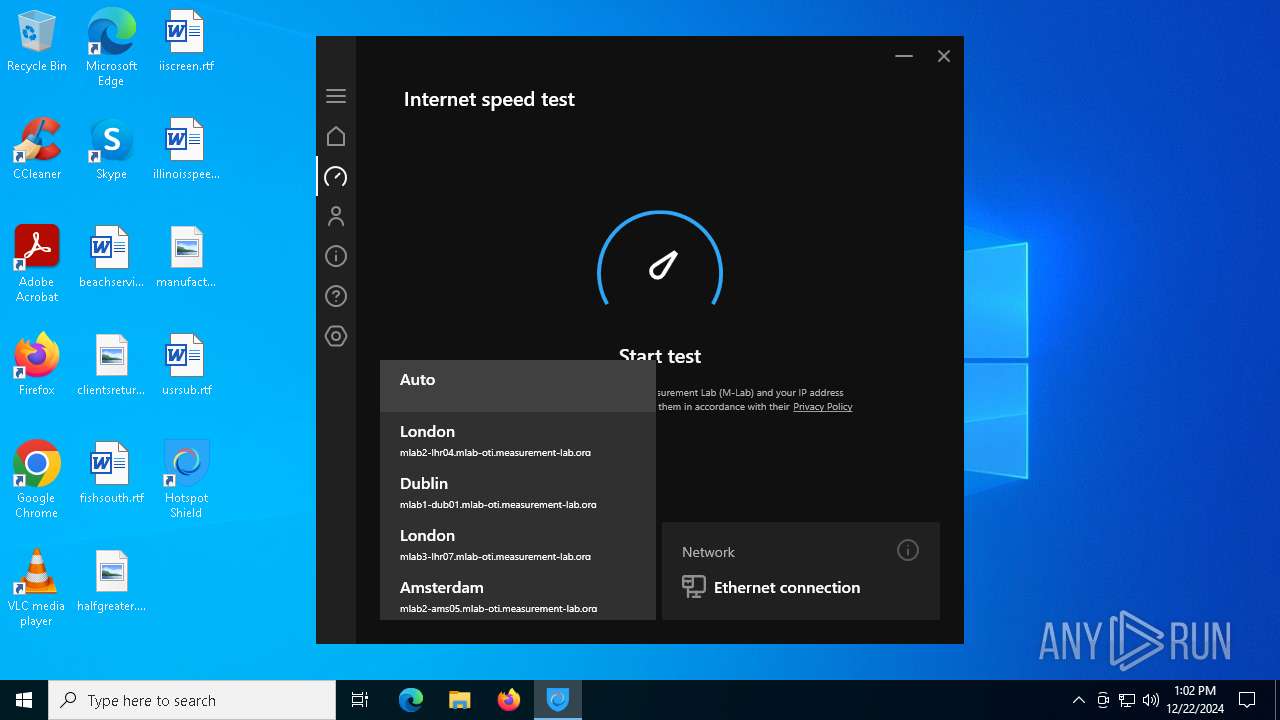
Task: Open iiscreen.rtf desktop file
Action: click(186, 42)
